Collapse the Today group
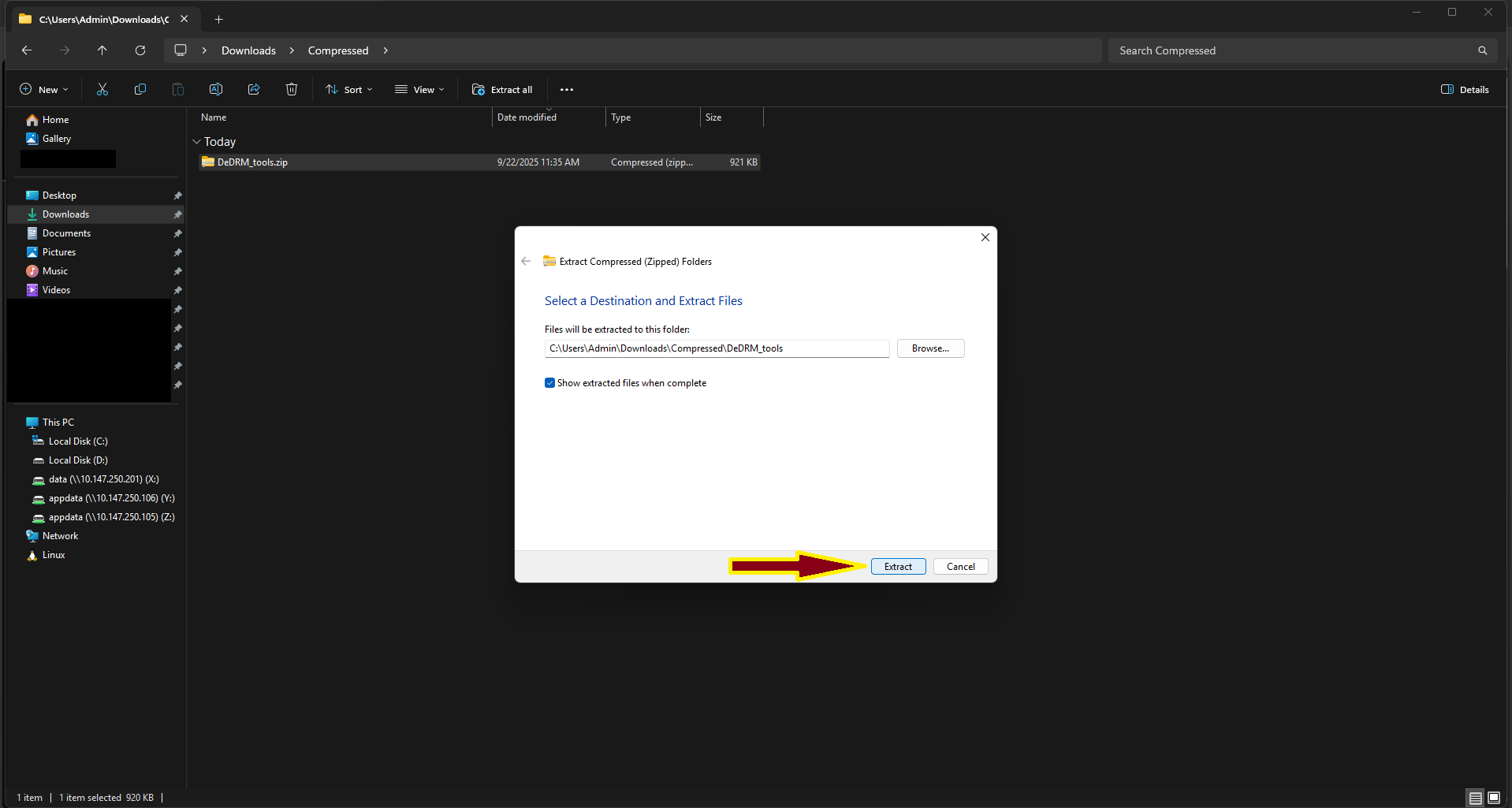Screen dimensions: 1512x808 (x=196, y=142)
